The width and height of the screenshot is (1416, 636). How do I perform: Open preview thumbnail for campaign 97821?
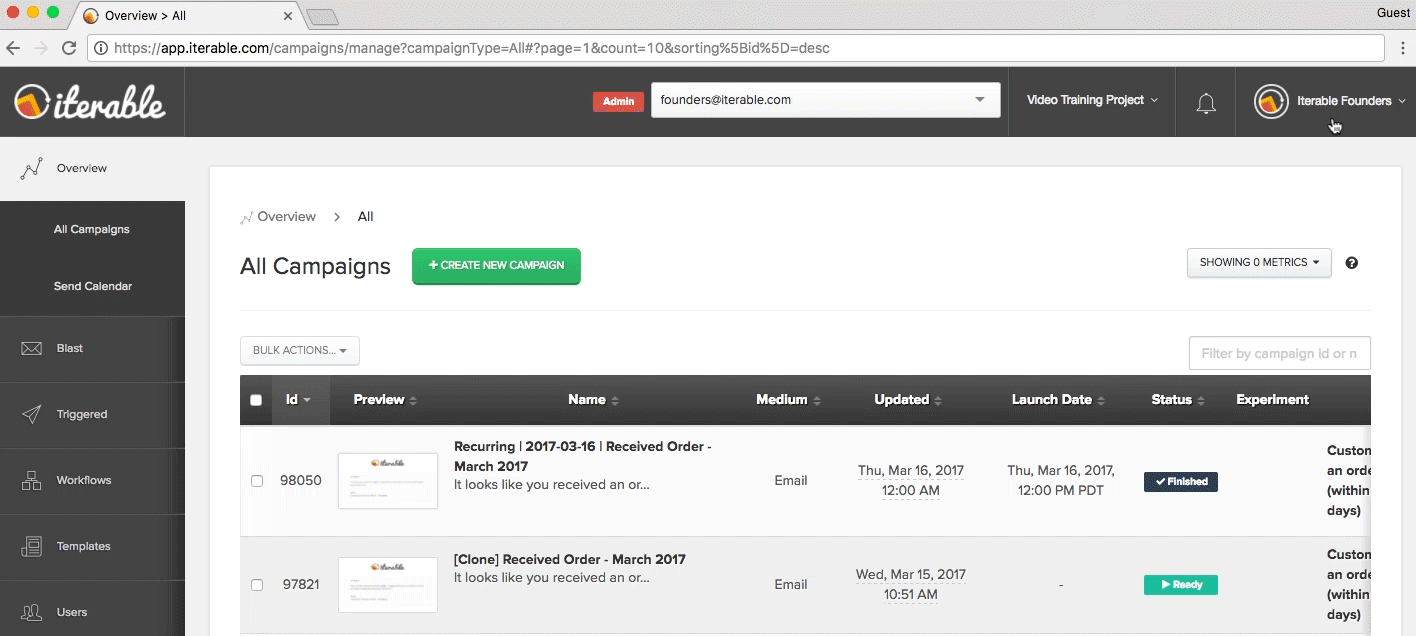388,585
